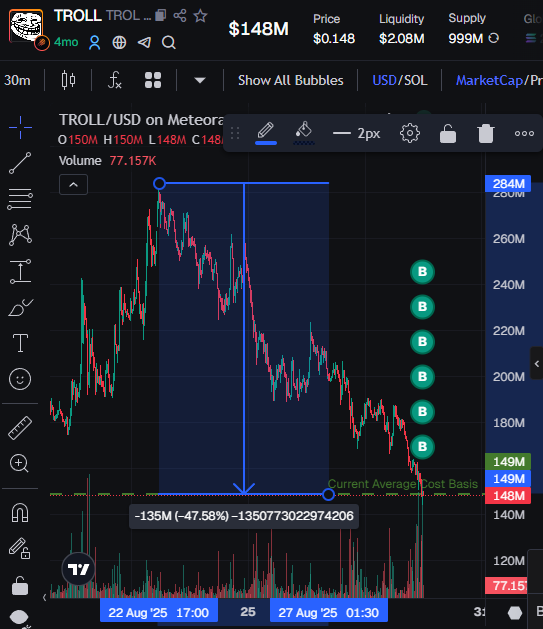Screen dimensions: 543x629
Task: Open the chart layout grid icon
Action: [153, 80]
